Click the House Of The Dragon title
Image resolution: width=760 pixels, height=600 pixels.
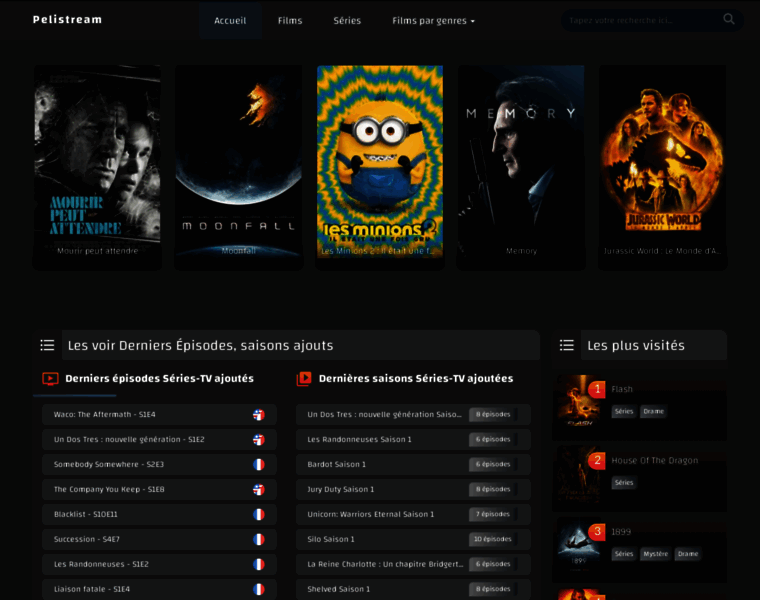655,460
